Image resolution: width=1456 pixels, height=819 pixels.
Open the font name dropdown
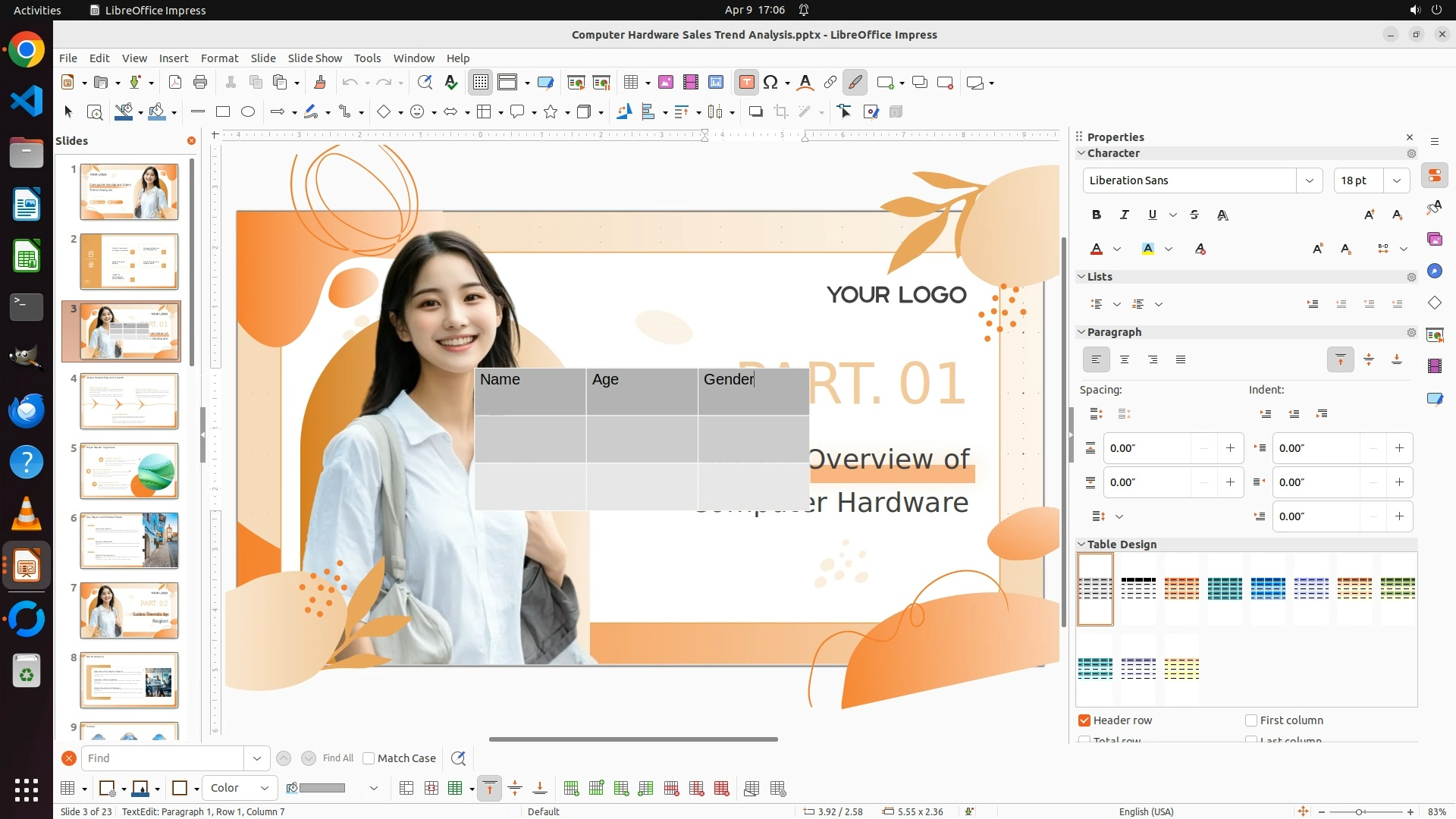click(x=1309, y=180)
